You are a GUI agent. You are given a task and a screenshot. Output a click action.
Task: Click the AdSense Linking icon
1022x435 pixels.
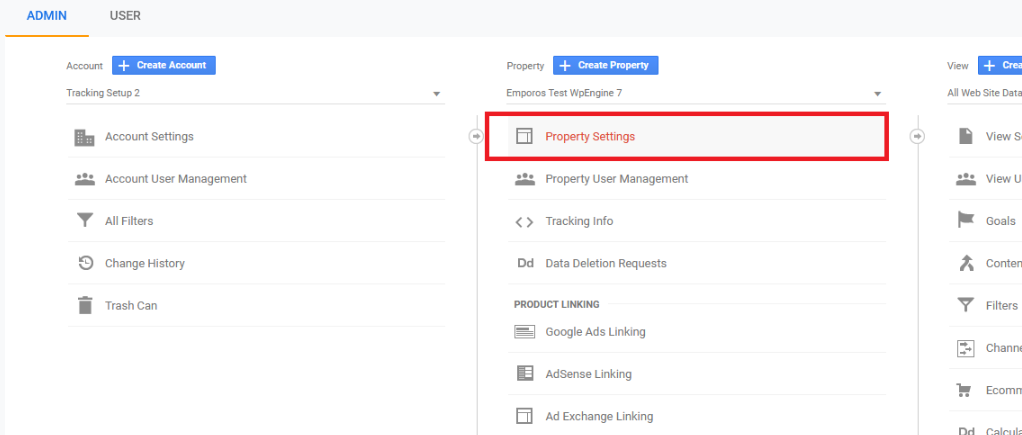coord(524,374)
